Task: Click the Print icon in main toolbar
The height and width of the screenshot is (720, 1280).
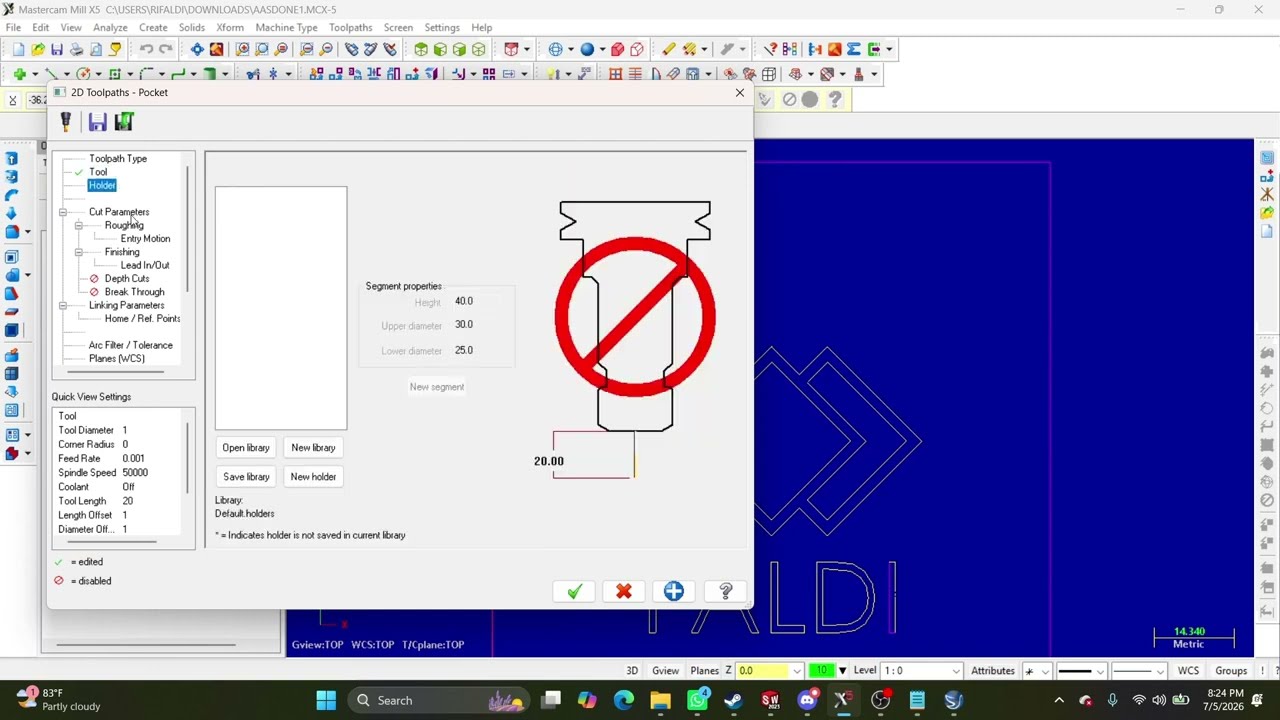Action: pos(76,49)
